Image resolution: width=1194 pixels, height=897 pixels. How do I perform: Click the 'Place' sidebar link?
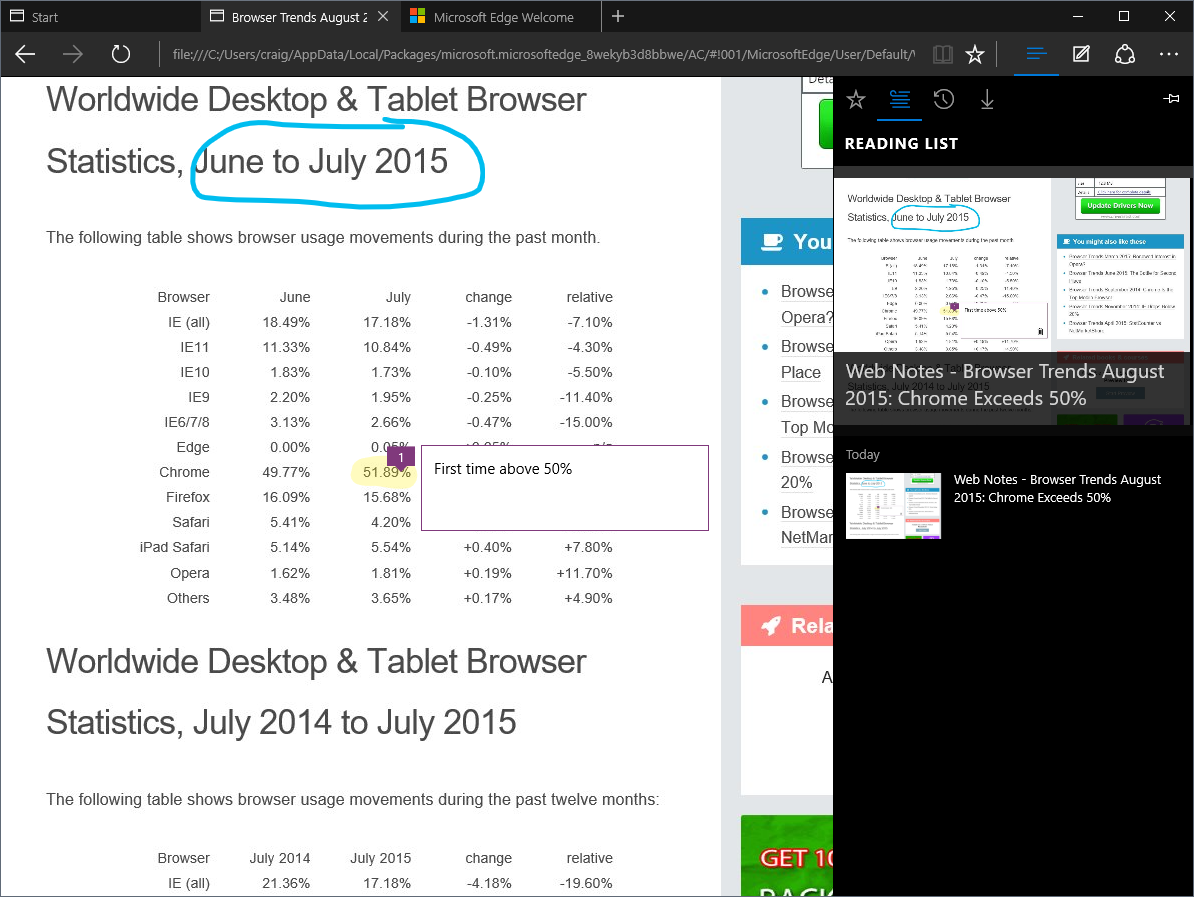(x=800, y=372)
